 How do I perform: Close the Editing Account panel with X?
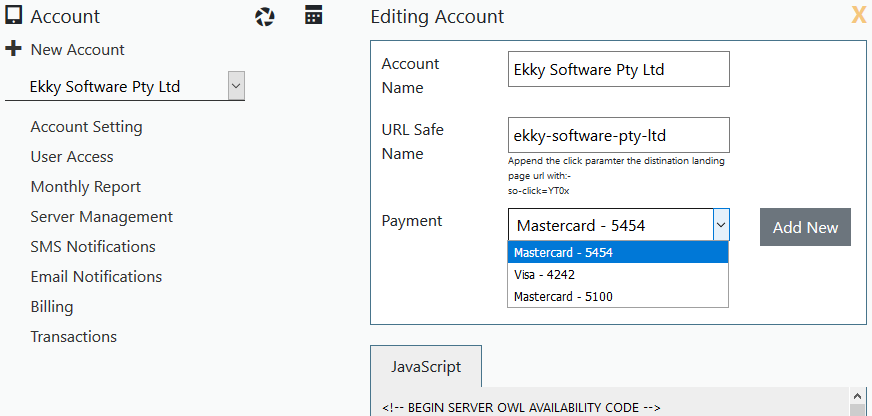[x=859, y=16]
